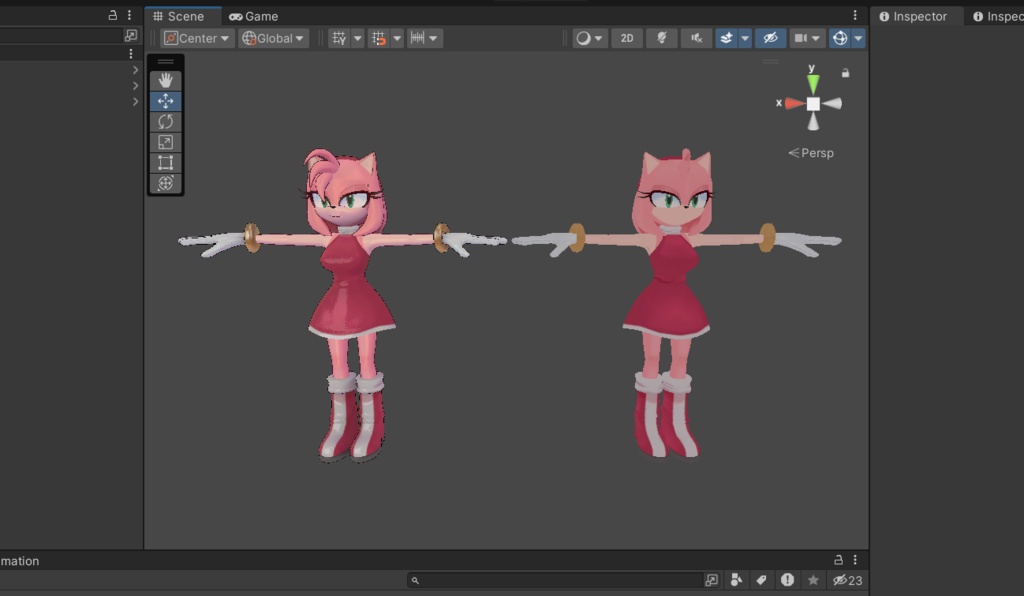The image size is (1024, 596).
Task: Open the Center pivot mode dropdown
Action: tap(196, 37)
